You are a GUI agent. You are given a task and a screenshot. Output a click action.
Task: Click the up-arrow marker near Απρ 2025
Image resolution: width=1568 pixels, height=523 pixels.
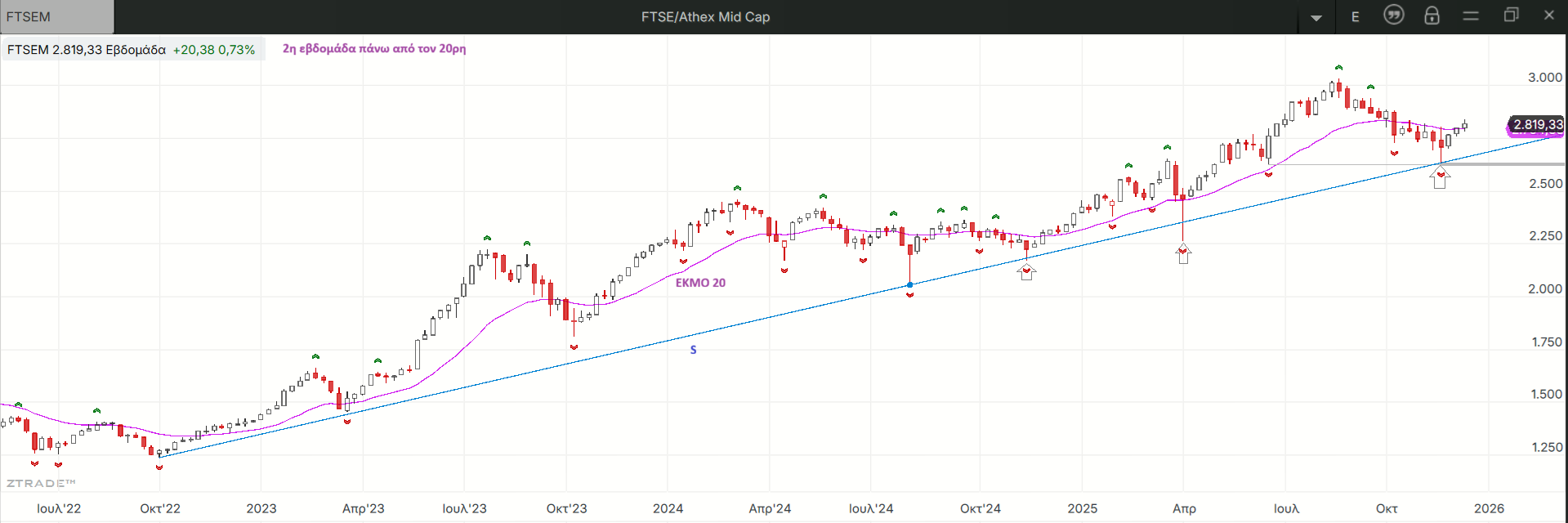point(1183,254)
